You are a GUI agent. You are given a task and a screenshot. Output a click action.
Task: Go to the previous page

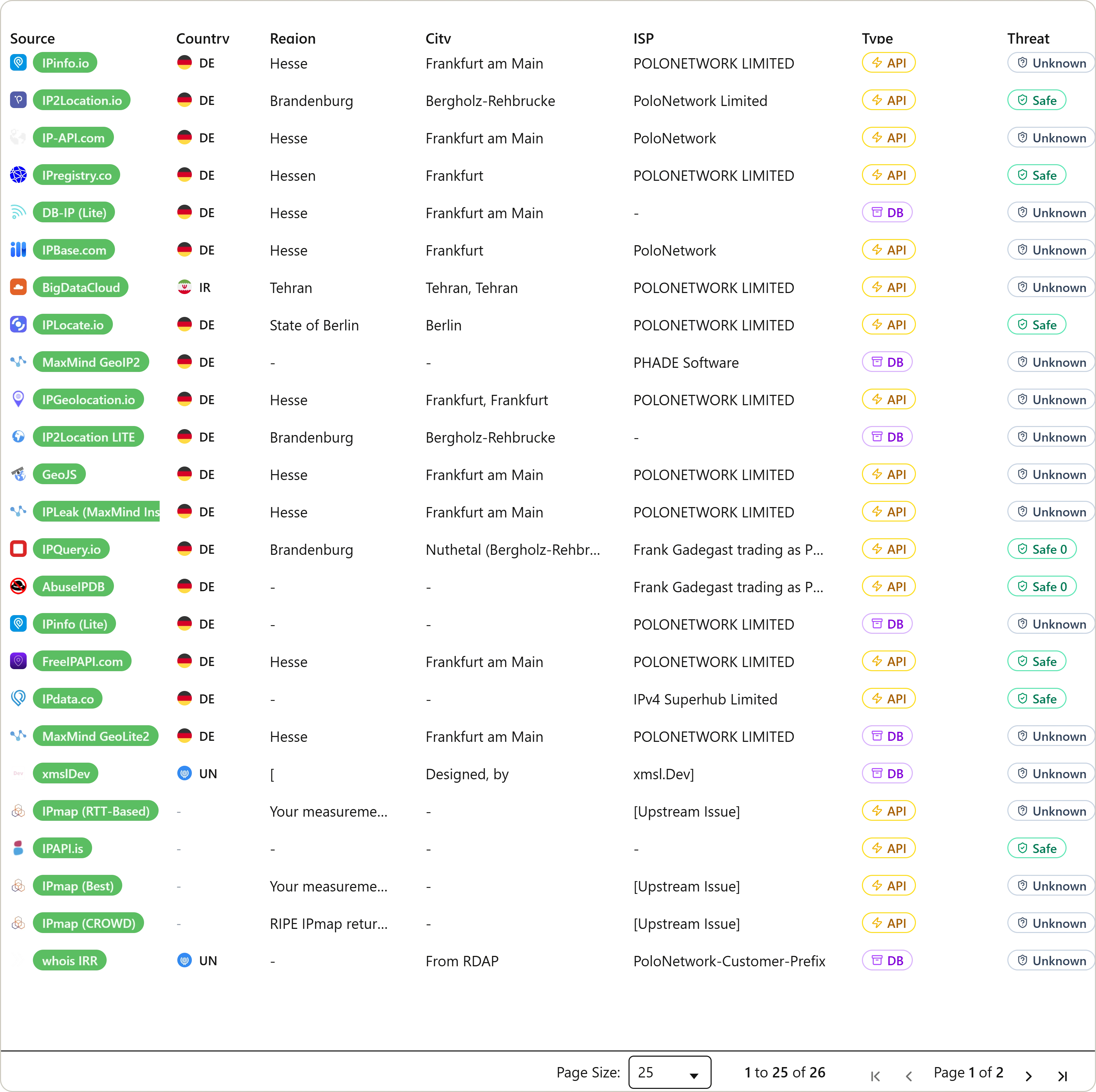tap(909, 1076)
